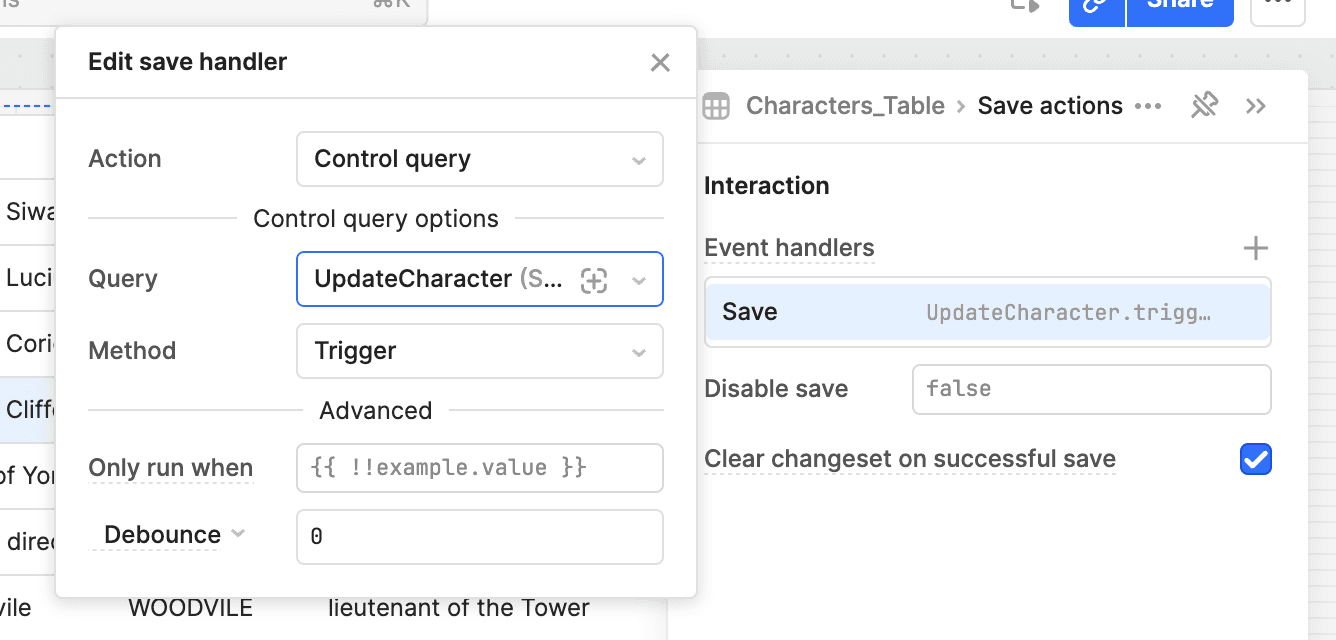Image resolution: width=1336 pixels, height=640 pixels.
Task: Open the Method dropdown set to Trigger
Action: [x=479, y=351]
